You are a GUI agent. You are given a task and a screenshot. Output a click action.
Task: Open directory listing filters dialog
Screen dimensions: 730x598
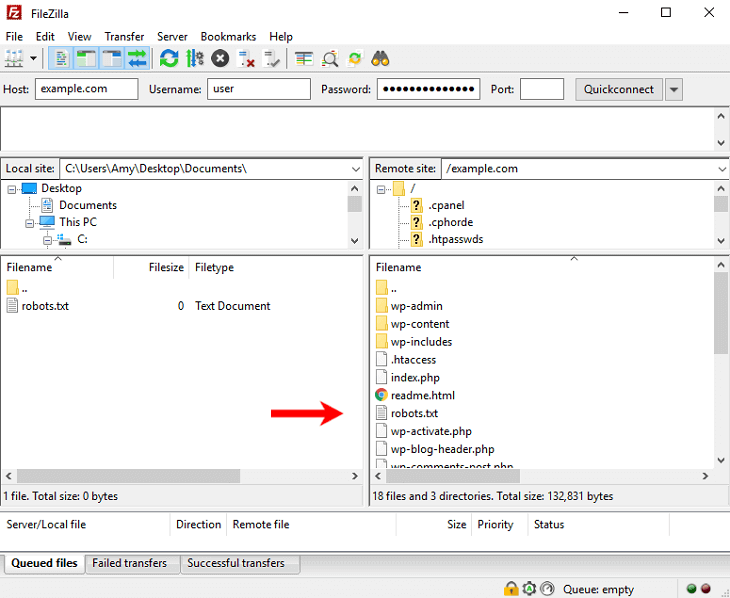[304, 59]
